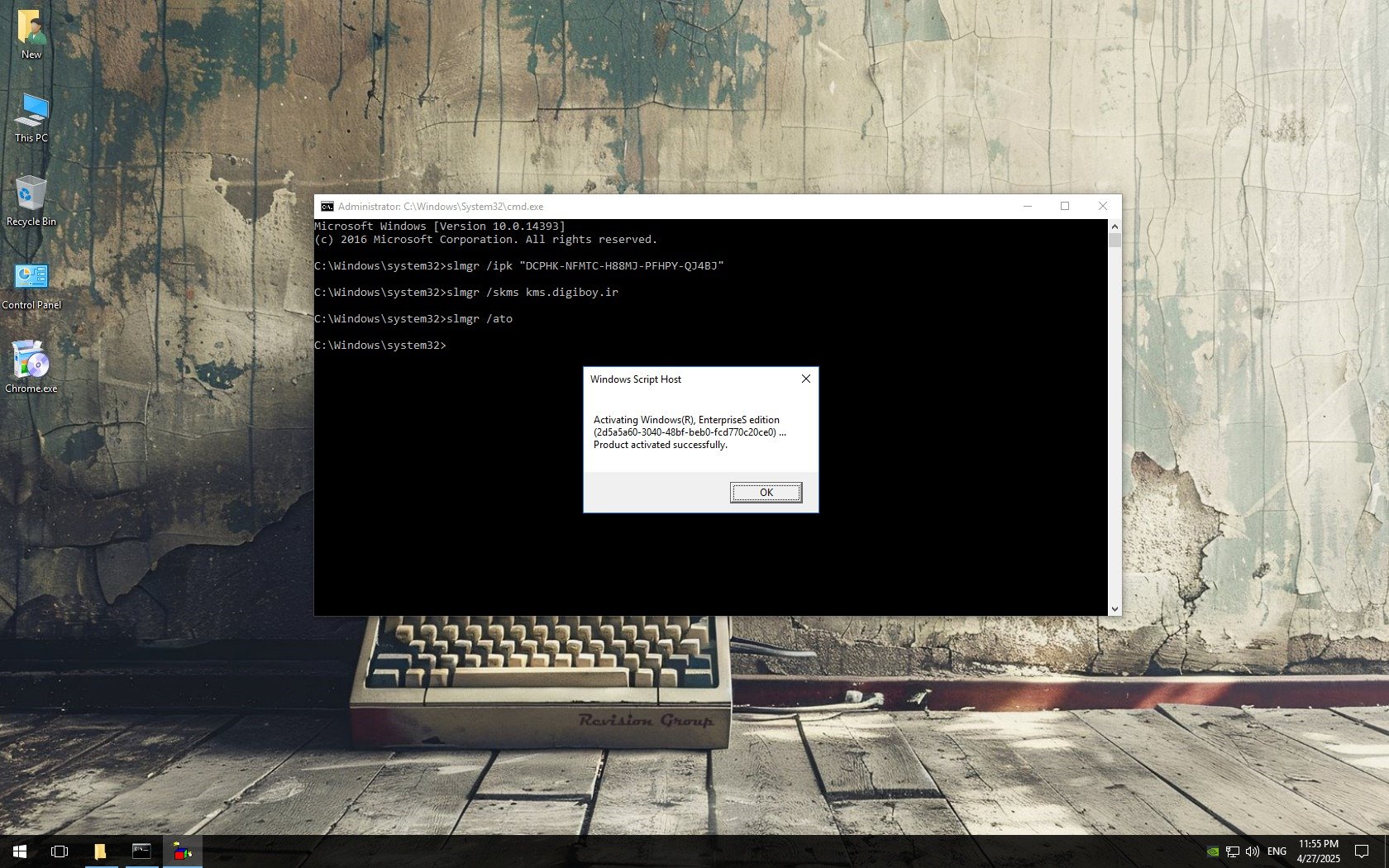
Task: Click OK in the Windows Script Host dialog
Action: coord(766,493)
